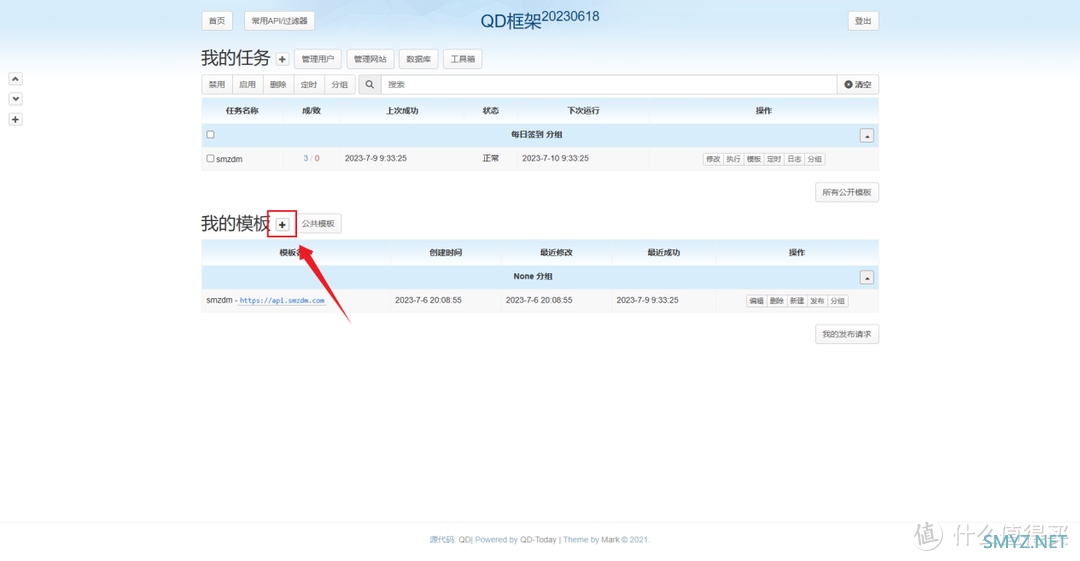Click 模板 for smzdm task
This screenshot has height=561, width=1080.
(754, 159)
